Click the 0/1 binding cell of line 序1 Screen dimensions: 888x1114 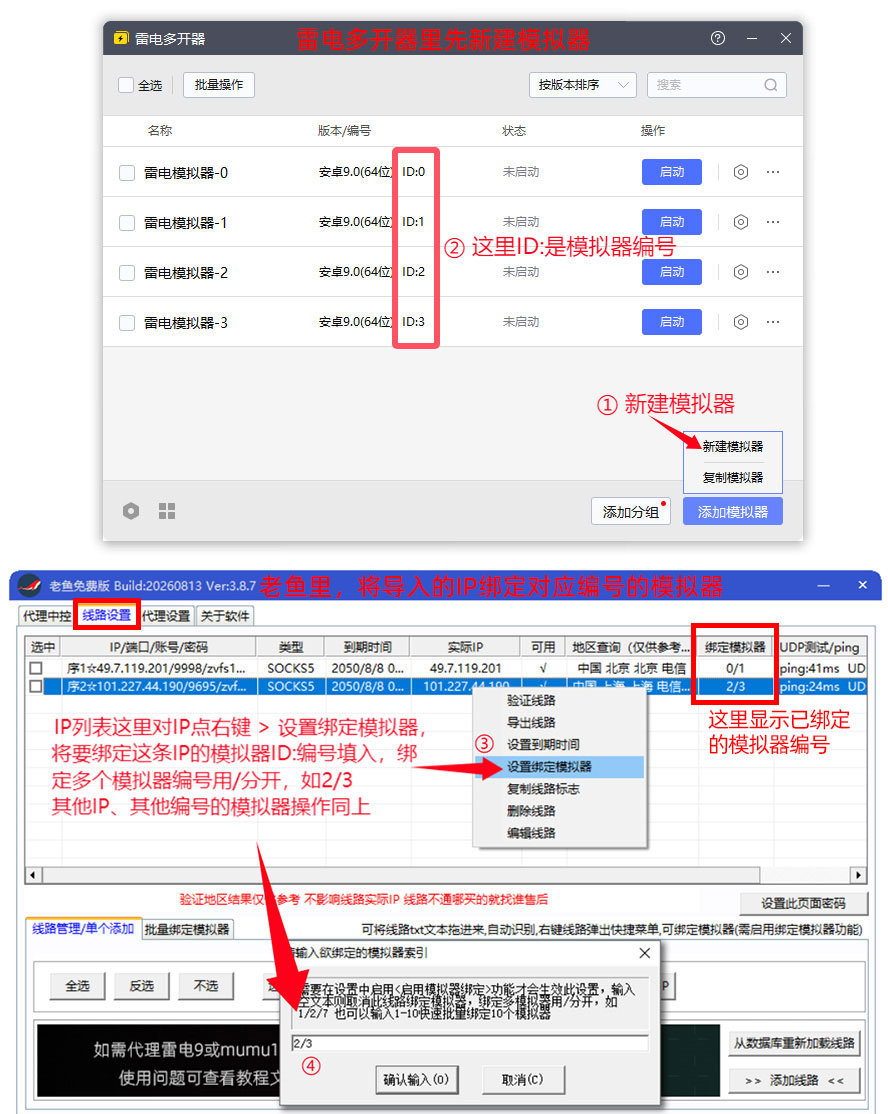pyautogui.click(x=735, y=668)
